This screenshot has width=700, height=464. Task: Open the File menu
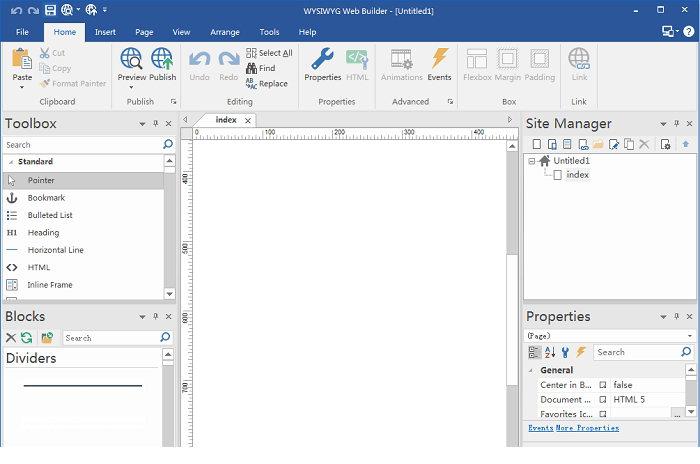click(22, 32)
